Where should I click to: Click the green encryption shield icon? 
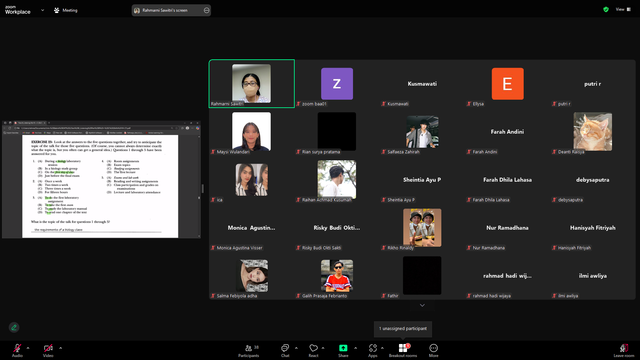coord(606,9)
